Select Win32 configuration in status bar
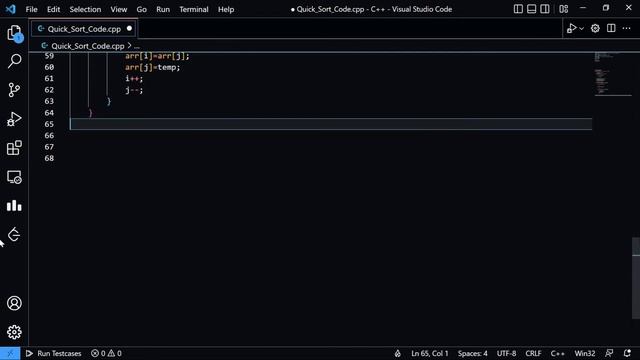Screen dimensions: 640x360 (585, 353)
